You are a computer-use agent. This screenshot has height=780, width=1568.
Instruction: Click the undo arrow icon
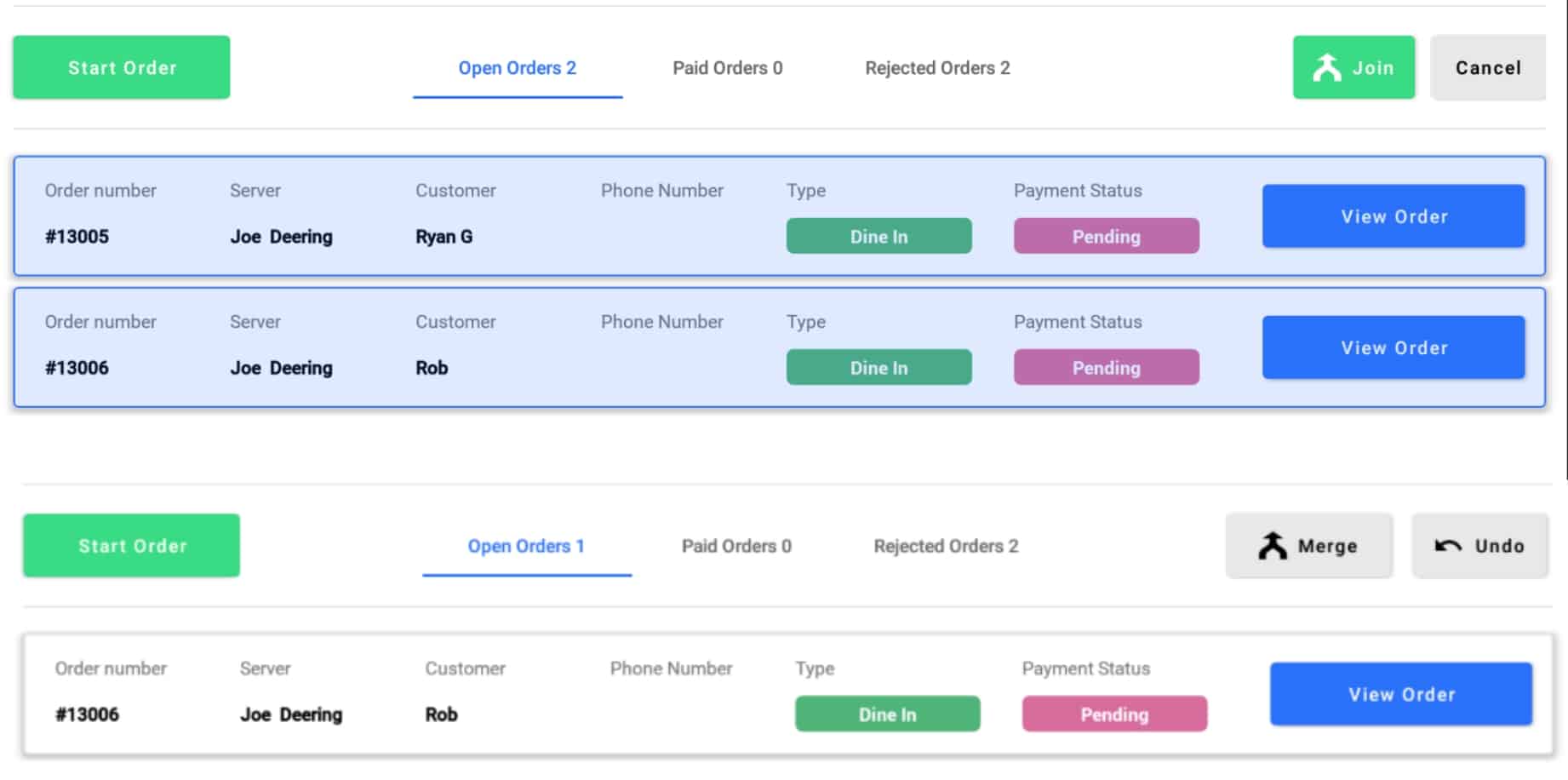coord(1448,546)
